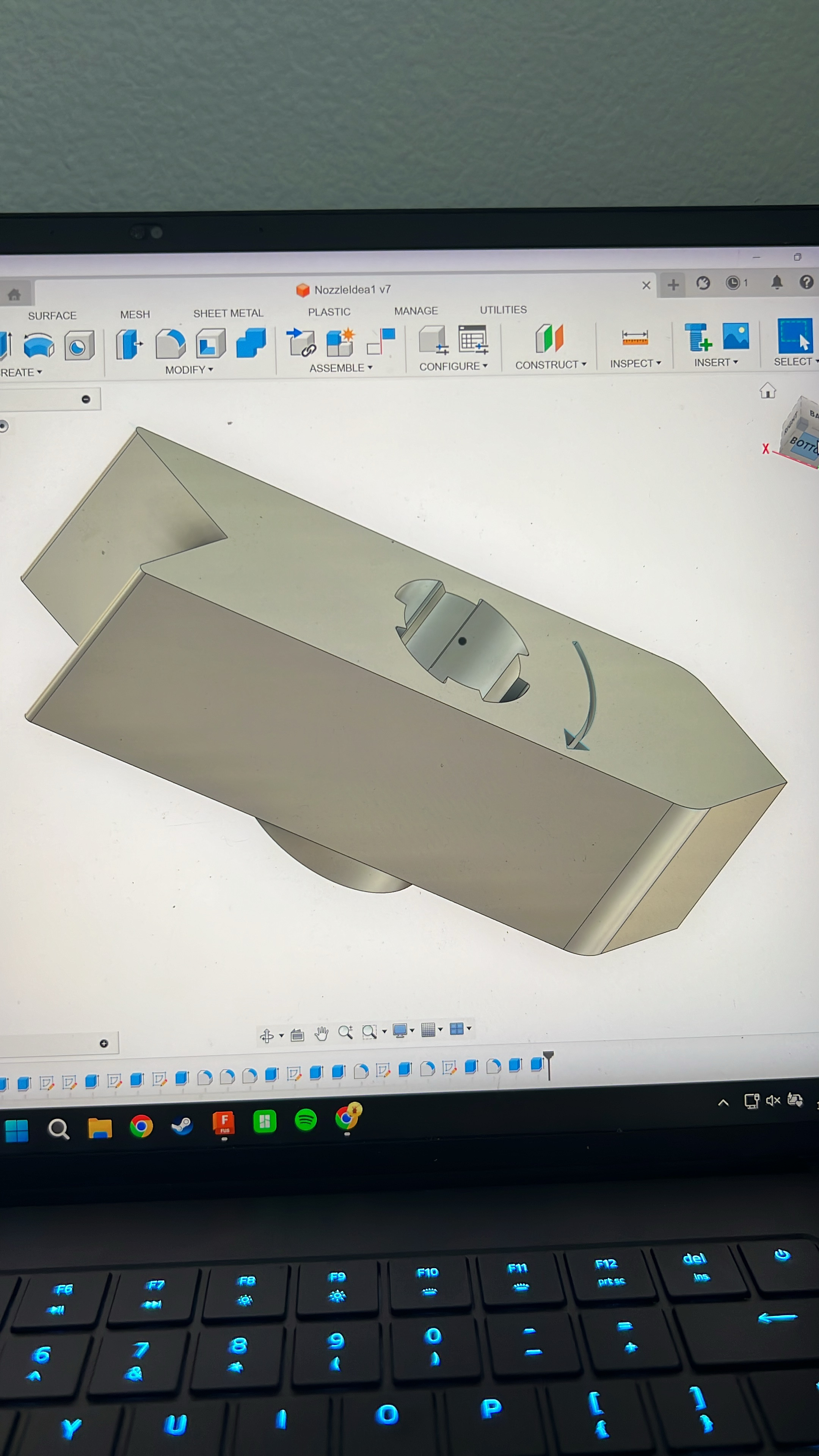The image size is (819, 1456).
Task: Open a new design tab with plus button
Action: click(673, 284)
